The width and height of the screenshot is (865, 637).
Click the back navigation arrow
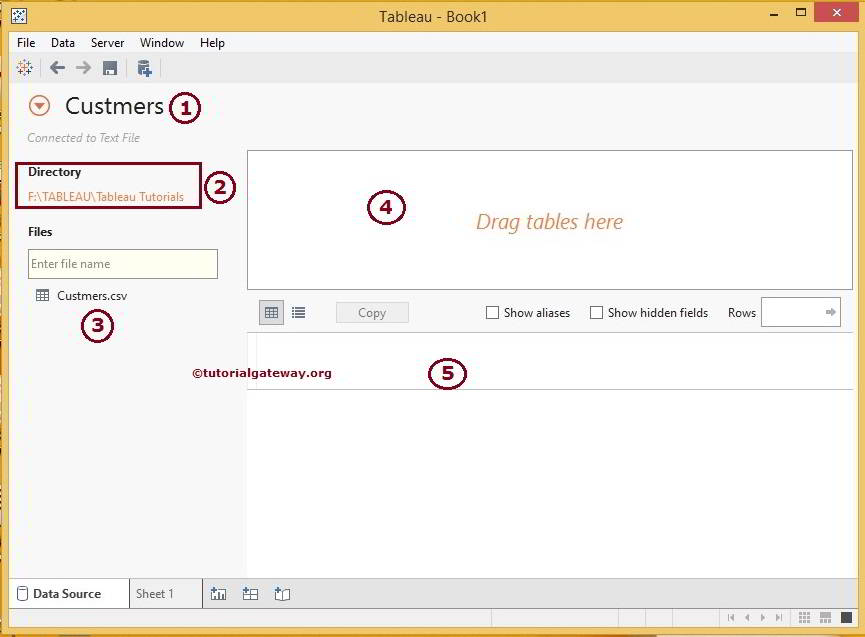tap(57, 68)
